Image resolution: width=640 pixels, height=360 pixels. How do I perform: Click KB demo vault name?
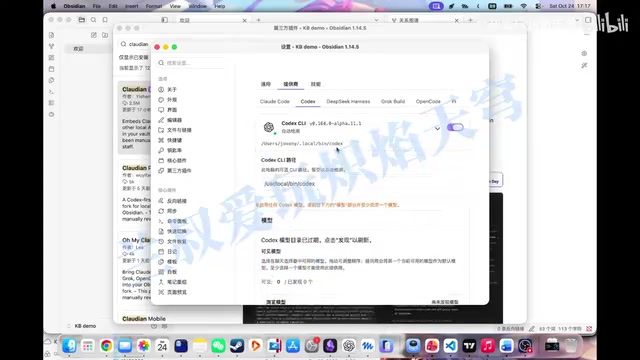[85, 326]
